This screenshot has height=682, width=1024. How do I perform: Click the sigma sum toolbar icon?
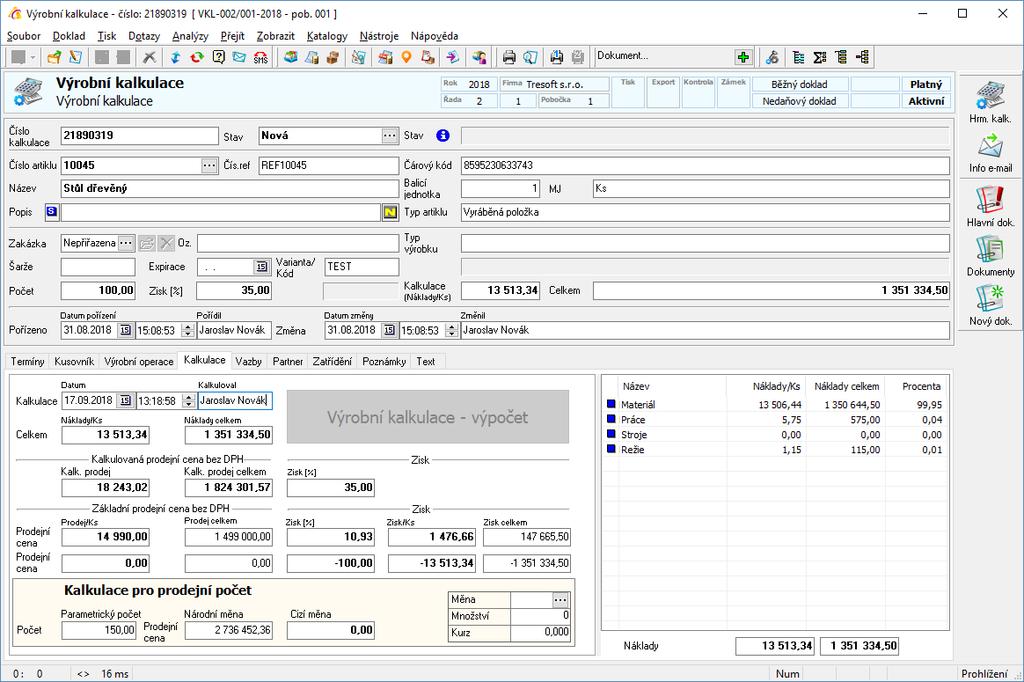(820, 57)
